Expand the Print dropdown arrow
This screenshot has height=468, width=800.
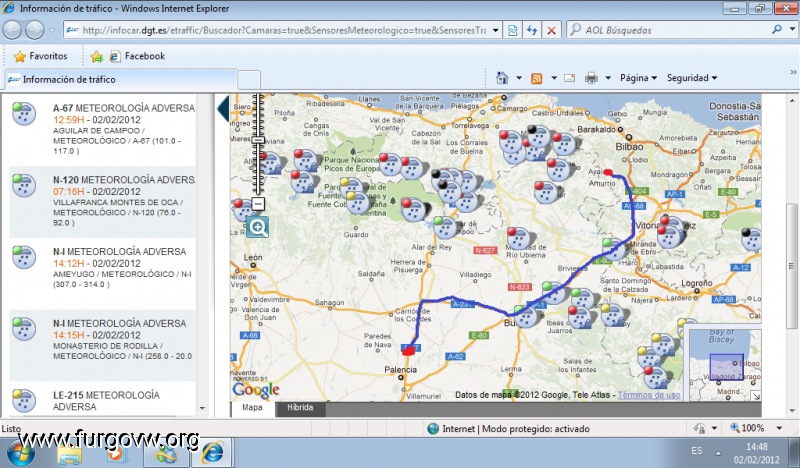point(608,78)
